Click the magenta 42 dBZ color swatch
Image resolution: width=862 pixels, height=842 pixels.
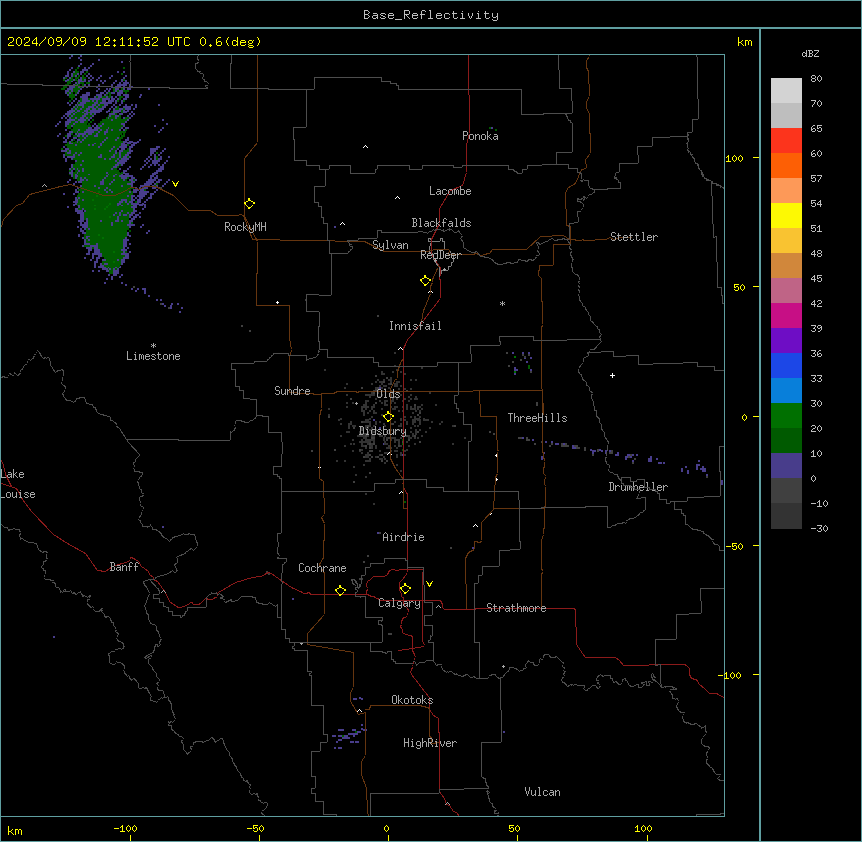786,315
